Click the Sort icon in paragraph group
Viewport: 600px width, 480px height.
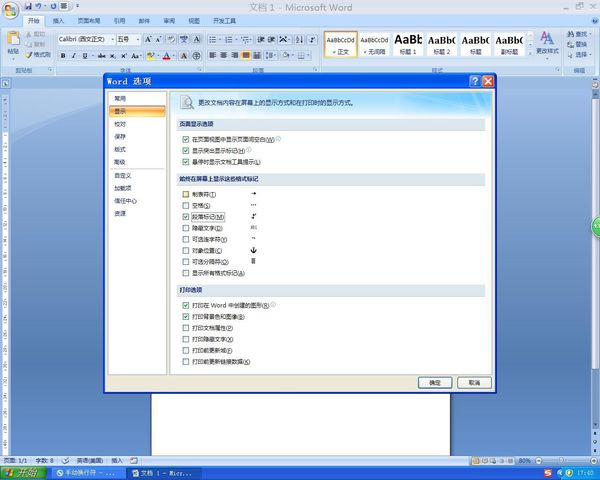click(299, 39)
